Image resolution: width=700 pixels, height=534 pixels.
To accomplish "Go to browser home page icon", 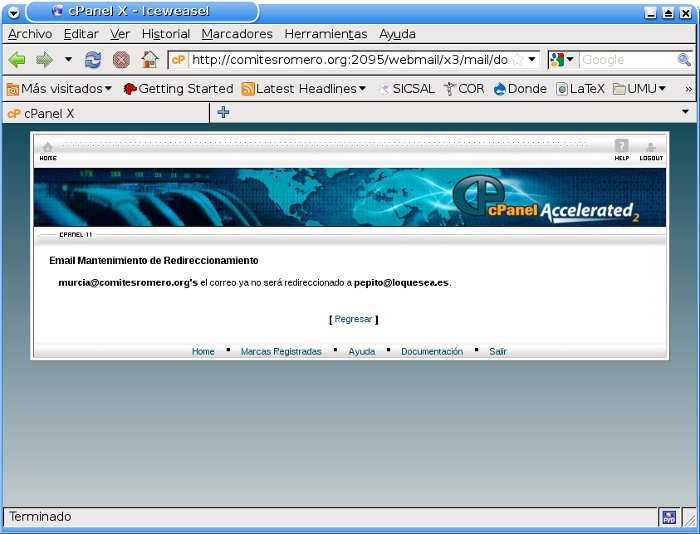I will coord(150,60).
